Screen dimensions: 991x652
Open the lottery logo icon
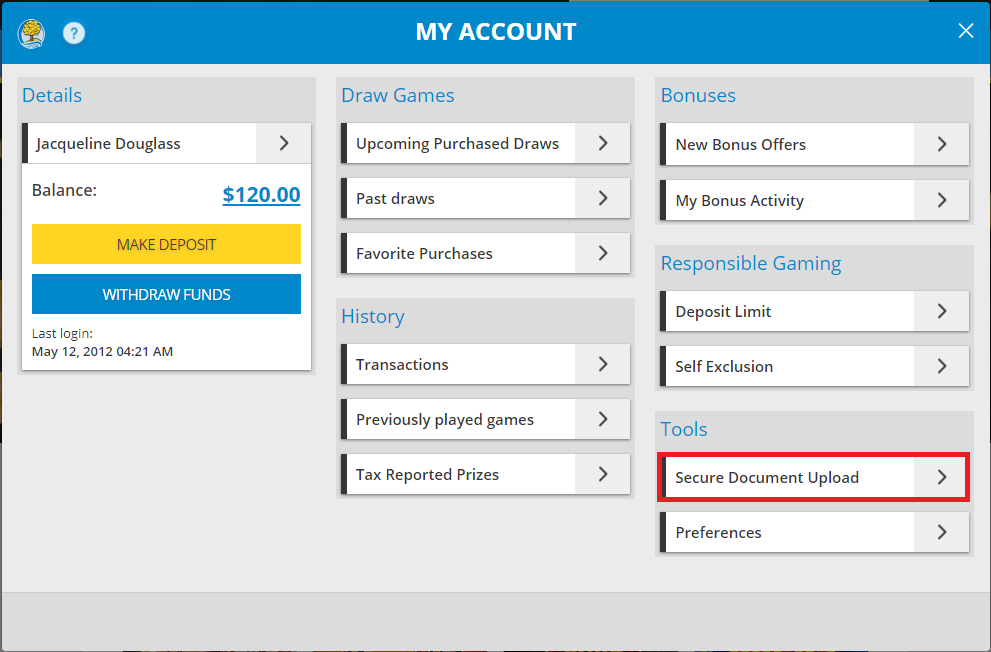click(30, 33)
